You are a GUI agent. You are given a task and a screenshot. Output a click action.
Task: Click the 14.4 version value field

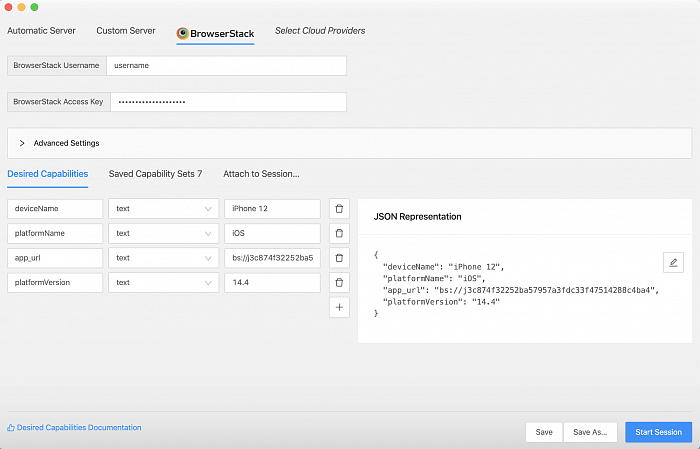(272, 283)
